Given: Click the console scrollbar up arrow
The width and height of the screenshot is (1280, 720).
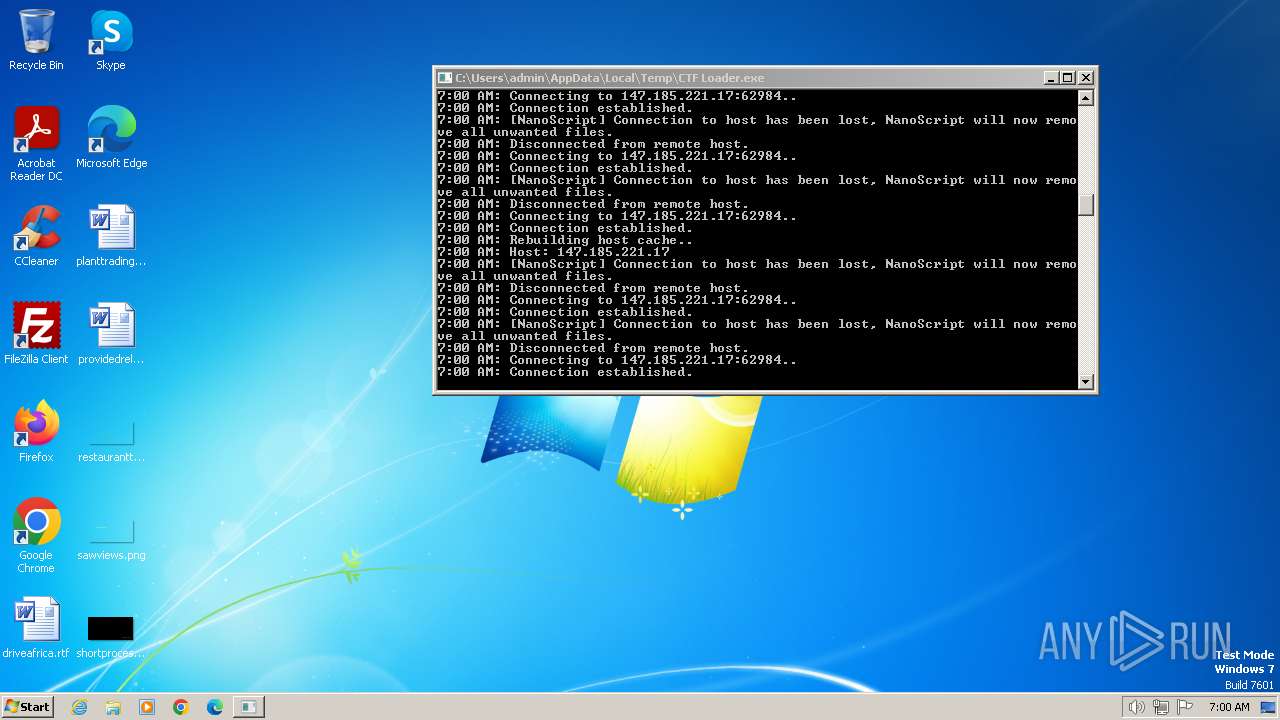Looking at the screenshot, I should [x=1086, y=98].
